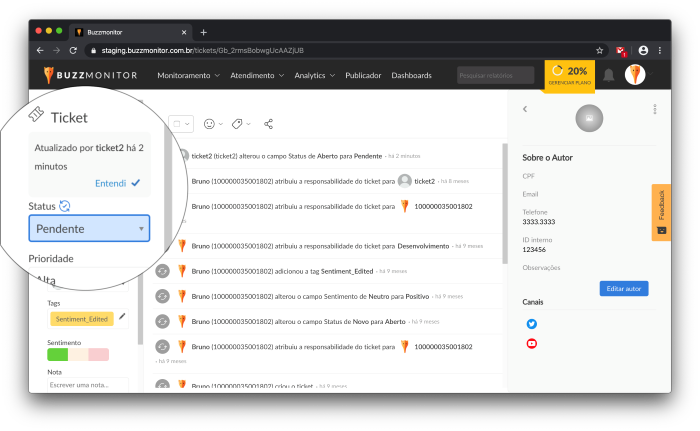Screen dimensions: 700x431
Task: Open the author panel three-dot menu
Action: [655, 109]
